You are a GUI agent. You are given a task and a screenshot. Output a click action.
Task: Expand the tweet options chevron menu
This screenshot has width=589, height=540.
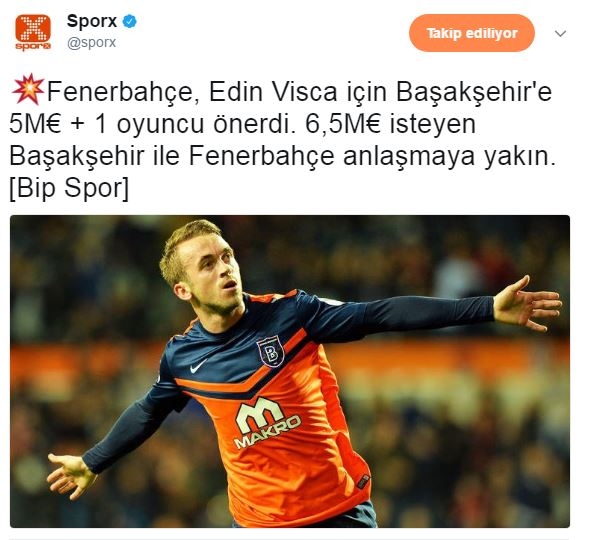(x=560, y=34)
